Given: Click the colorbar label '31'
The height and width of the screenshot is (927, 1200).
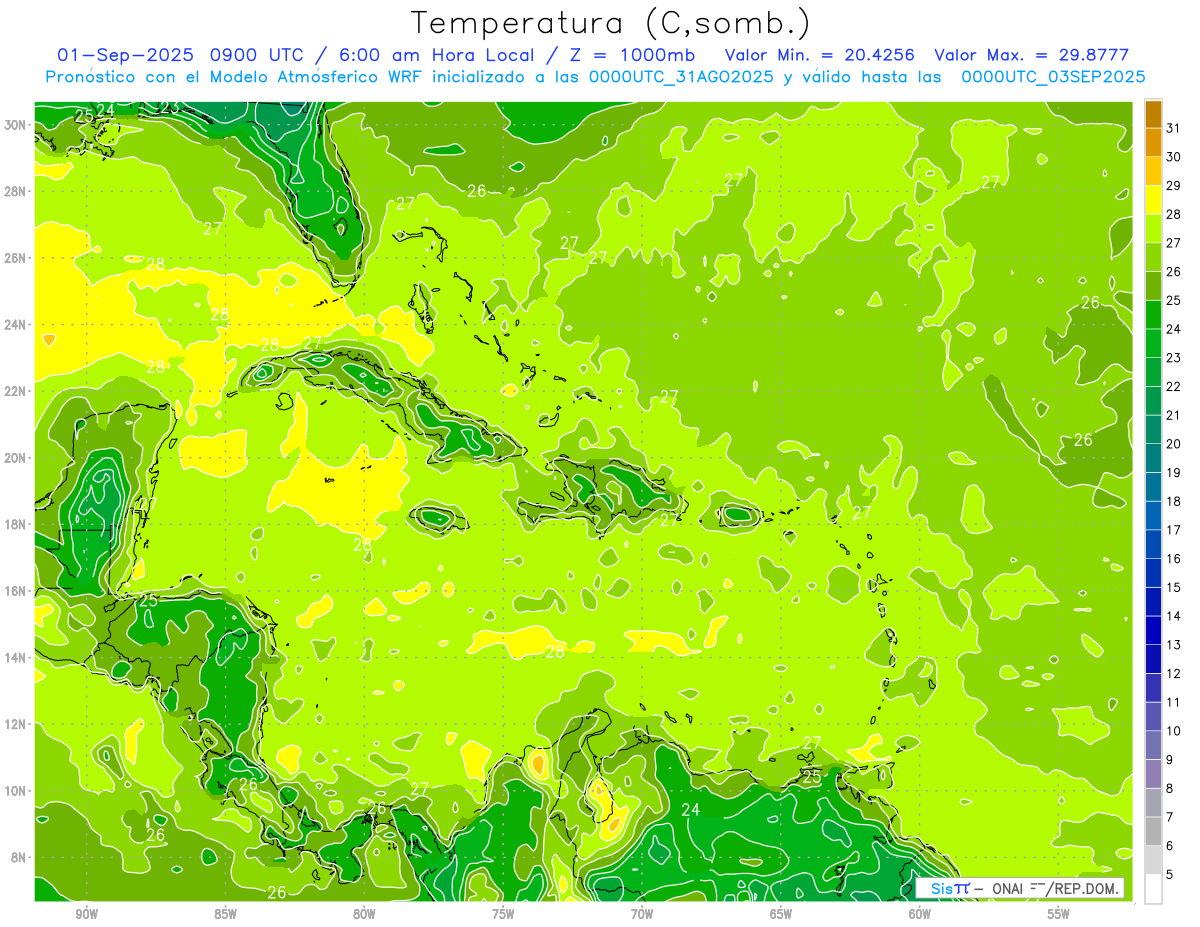Looking at the screenshot, I should tap(1174, 127).
